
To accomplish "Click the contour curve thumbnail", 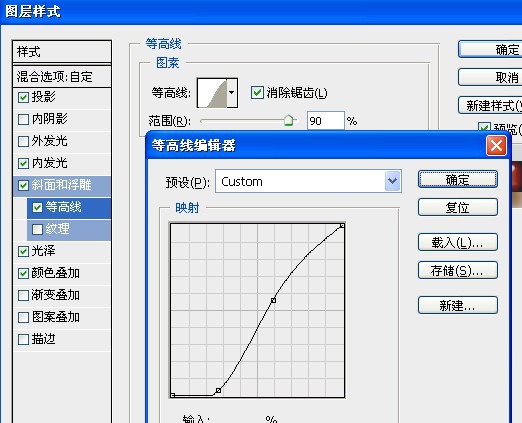I will tap(212, 93).
